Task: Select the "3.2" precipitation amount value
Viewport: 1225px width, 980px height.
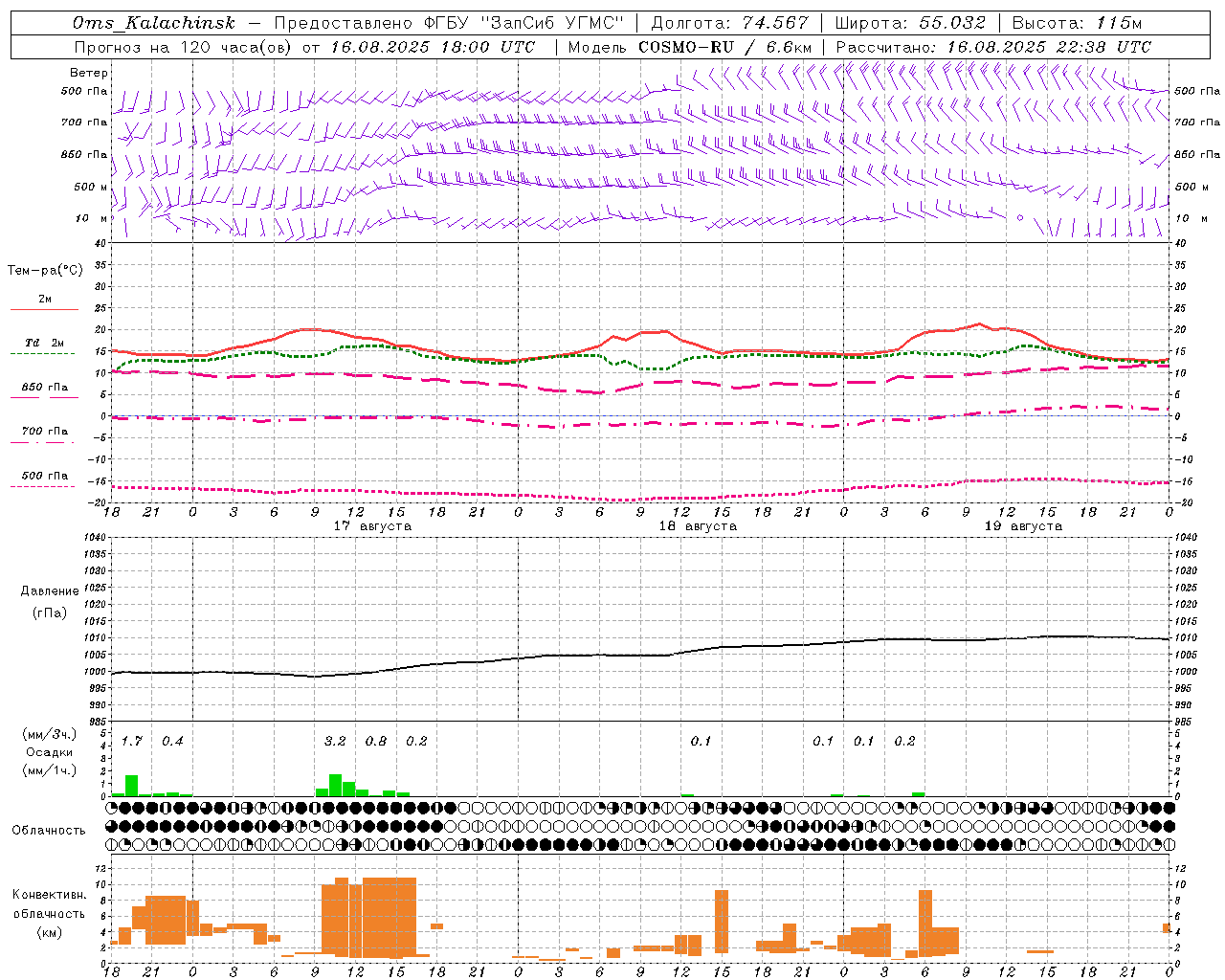Action: (335, 741)
